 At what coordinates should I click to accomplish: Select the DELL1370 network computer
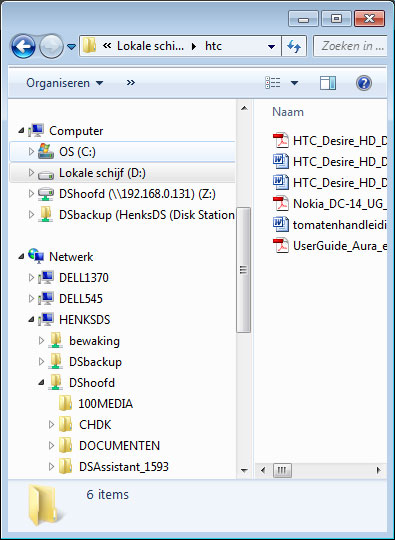point(84,278)
